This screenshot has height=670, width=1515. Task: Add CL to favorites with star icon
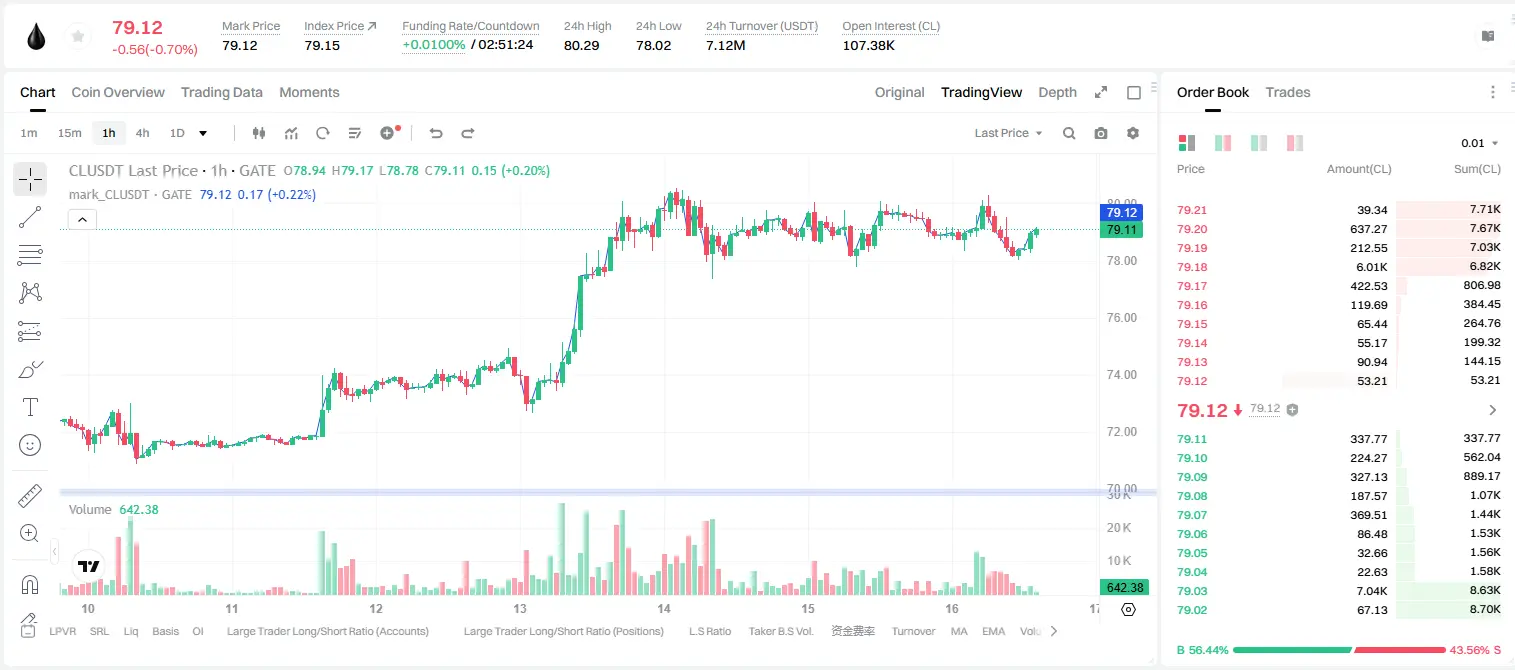[x=77, y=37]
